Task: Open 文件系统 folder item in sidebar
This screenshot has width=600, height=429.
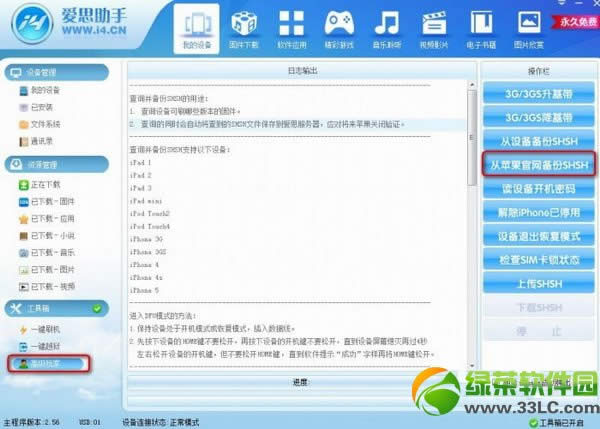Action: pyautogui.click(x=40, y=124)
